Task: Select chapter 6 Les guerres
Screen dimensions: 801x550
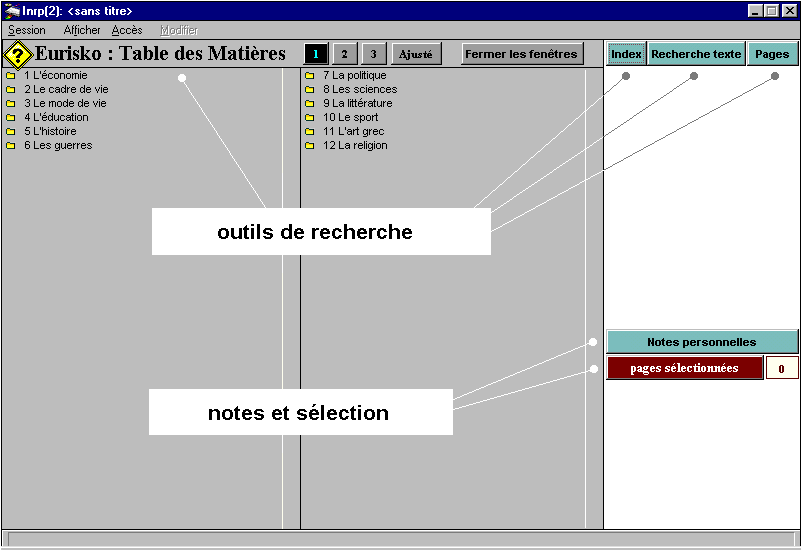Action: 58,146
